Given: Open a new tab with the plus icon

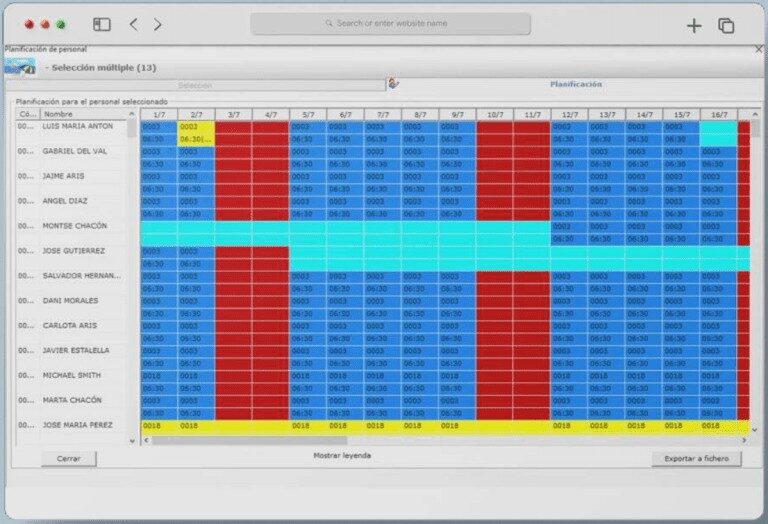Looking at the screenshot, I should click(x=694, y=25).
